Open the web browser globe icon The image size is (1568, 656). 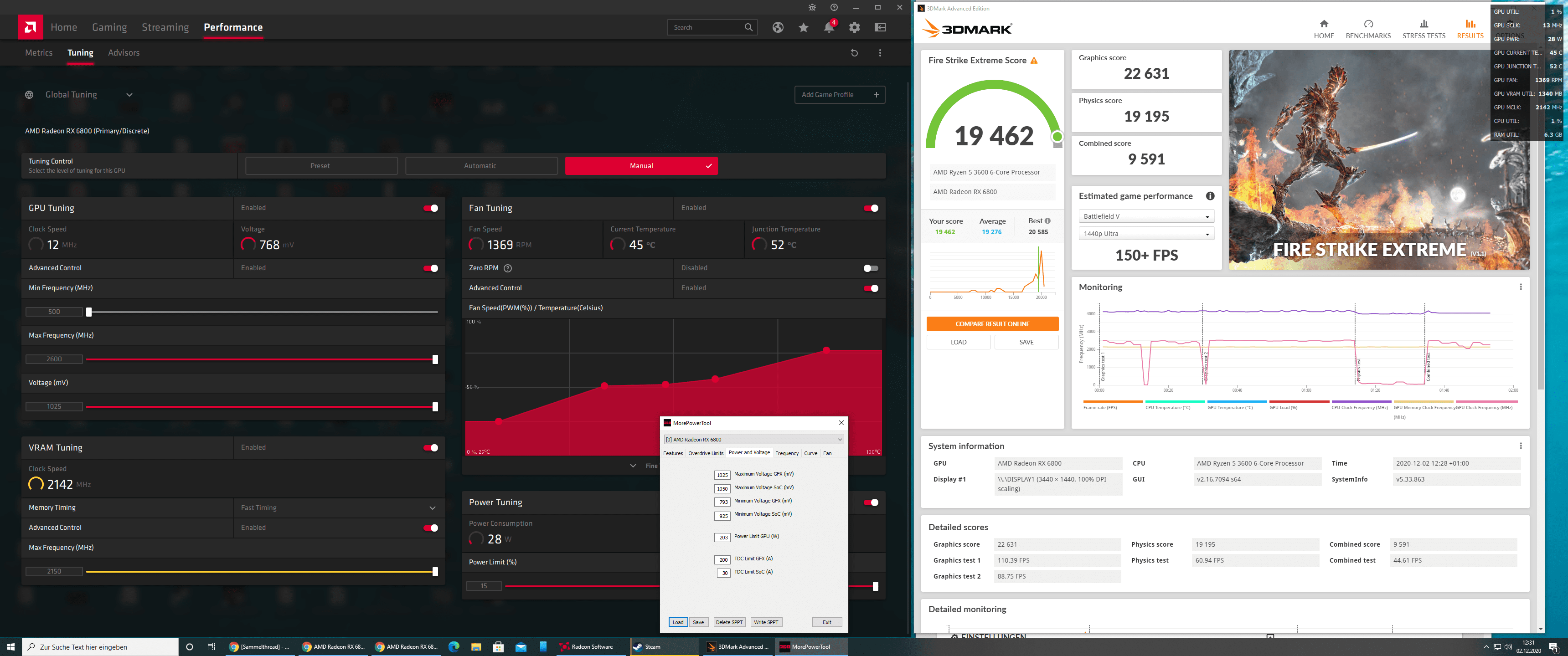click(x=778, y=27)
